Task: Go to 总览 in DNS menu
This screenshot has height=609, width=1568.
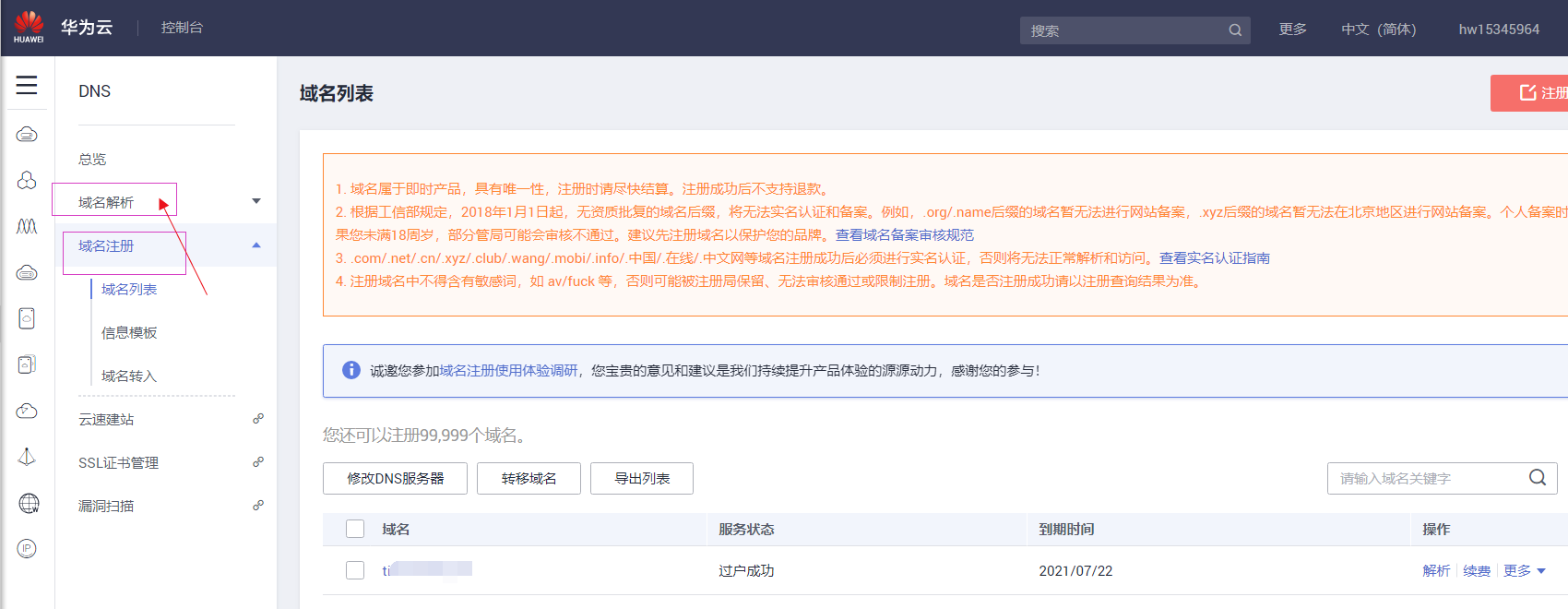Action: 92,159
